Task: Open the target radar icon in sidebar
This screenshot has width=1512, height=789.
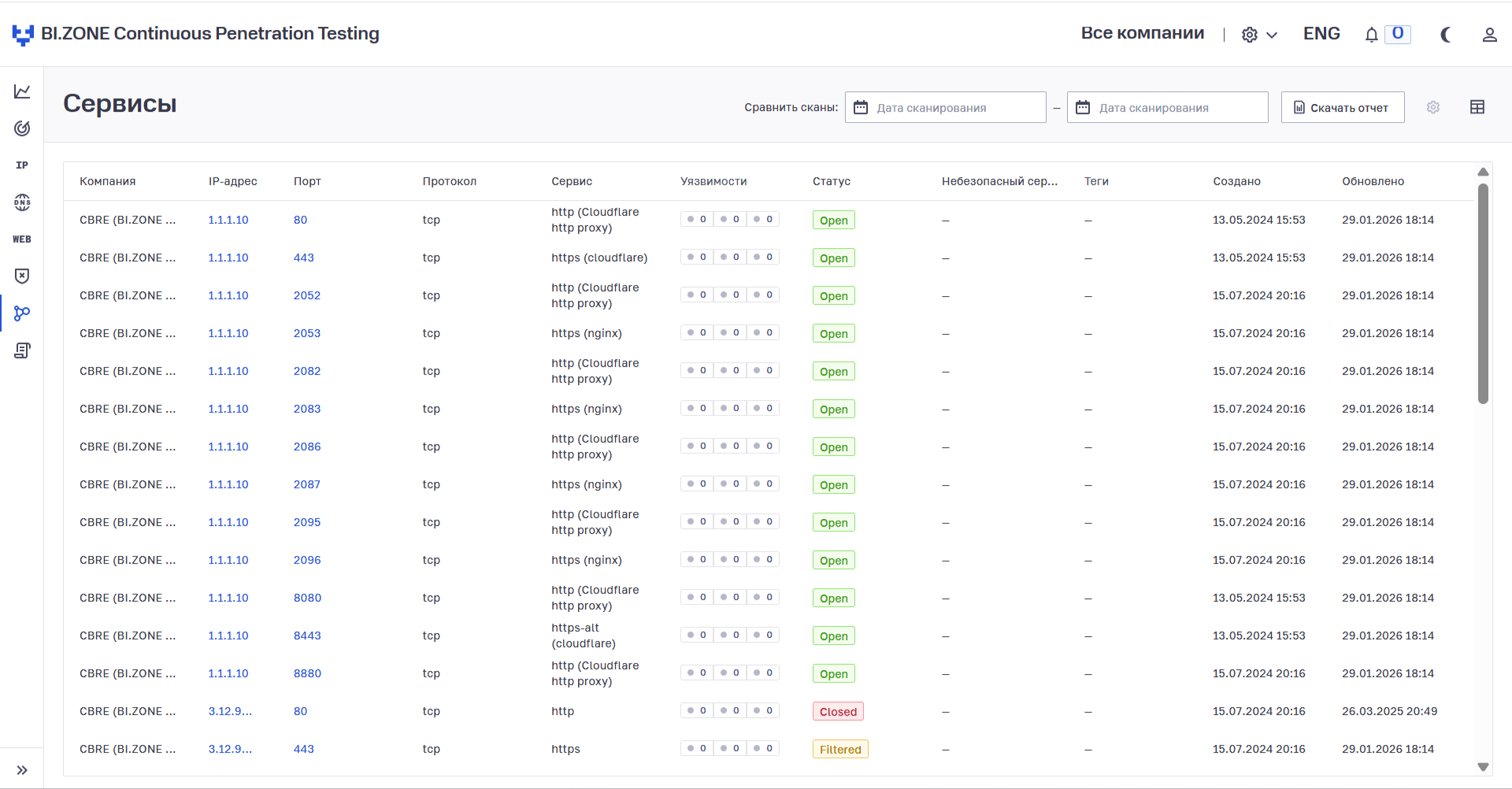Action: (22, 128)
